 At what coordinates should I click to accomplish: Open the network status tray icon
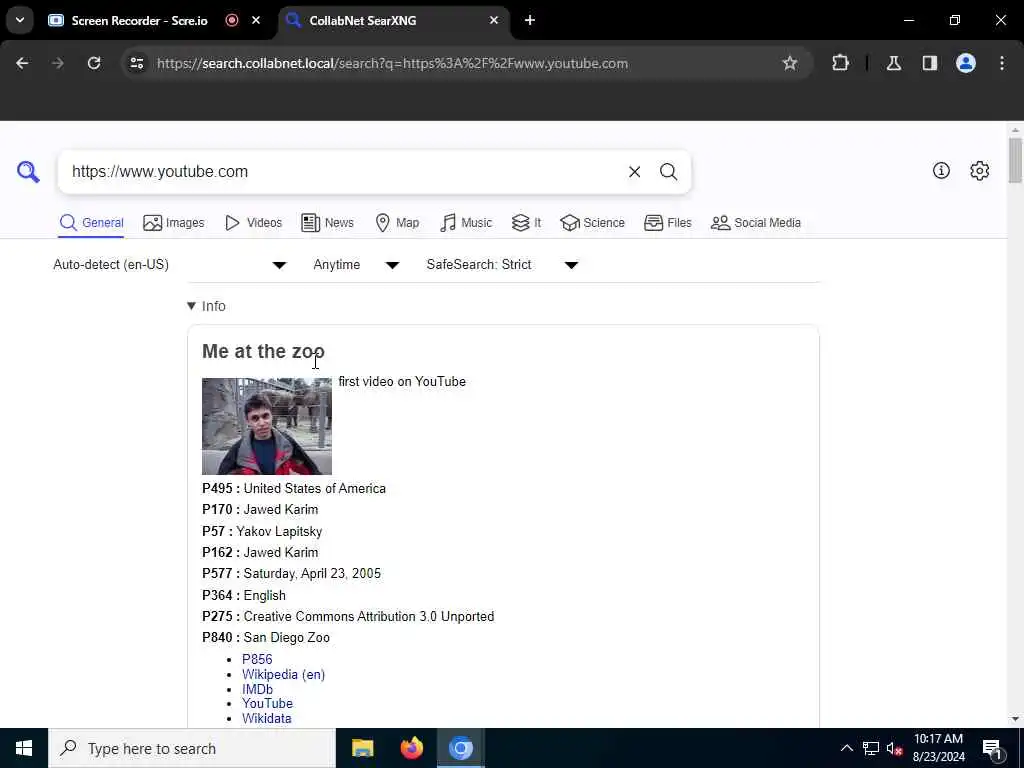coord(871,748)
